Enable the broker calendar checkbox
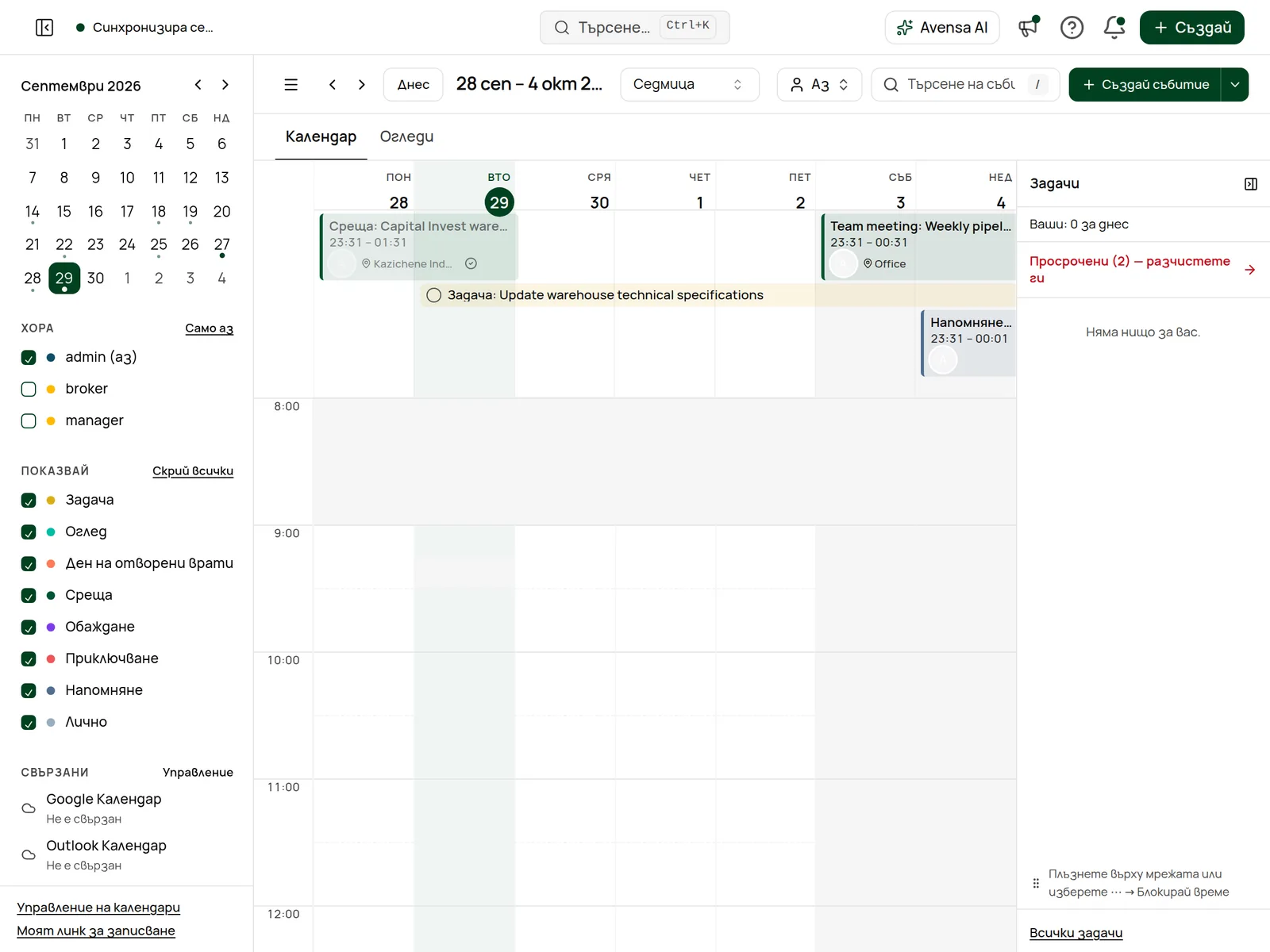This screenshot has height=952, width=1270. click(x=29, y=389)
